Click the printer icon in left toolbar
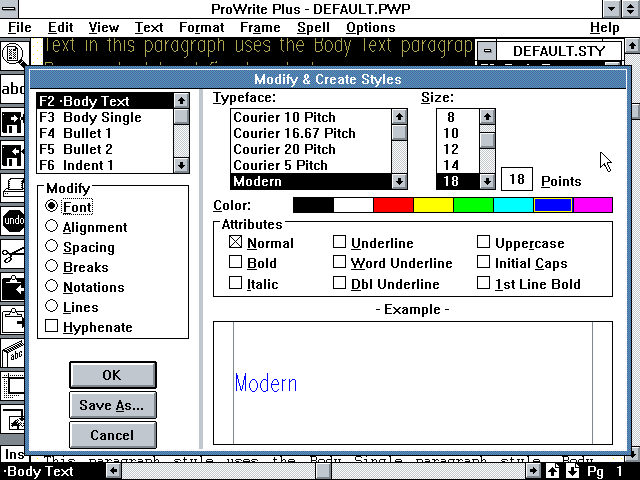 [12, 188]
